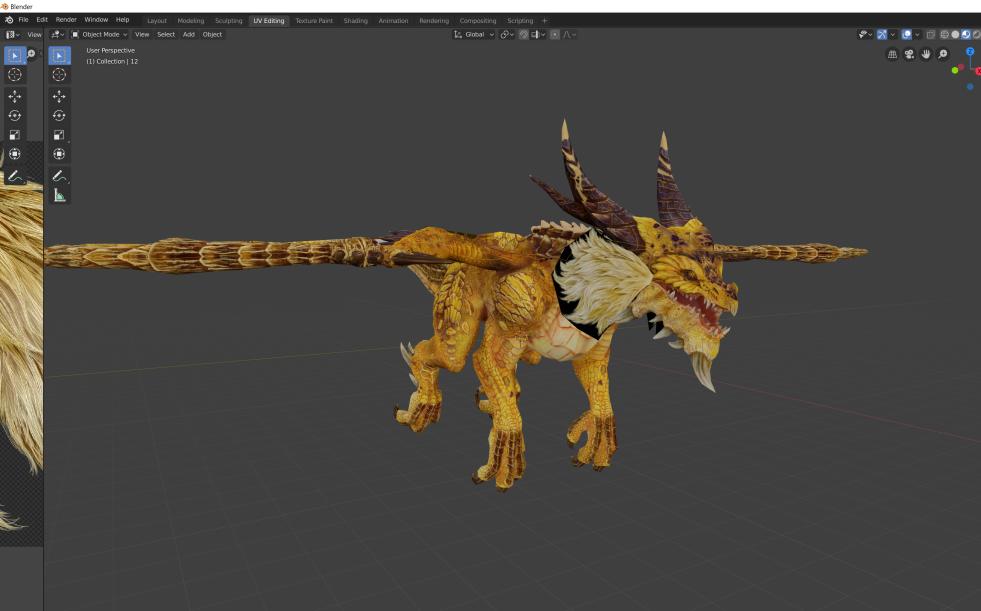Viewport: 981px width, 611px height.
Task: Click the pan view hand icon
Action: [x=926, y=54]
